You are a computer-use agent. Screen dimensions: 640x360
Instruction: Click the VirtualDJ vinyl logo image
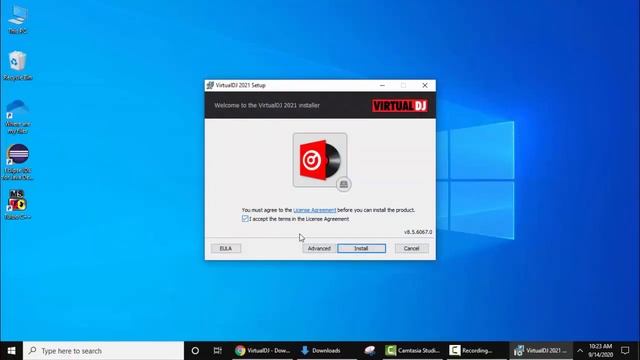[320, 160]
